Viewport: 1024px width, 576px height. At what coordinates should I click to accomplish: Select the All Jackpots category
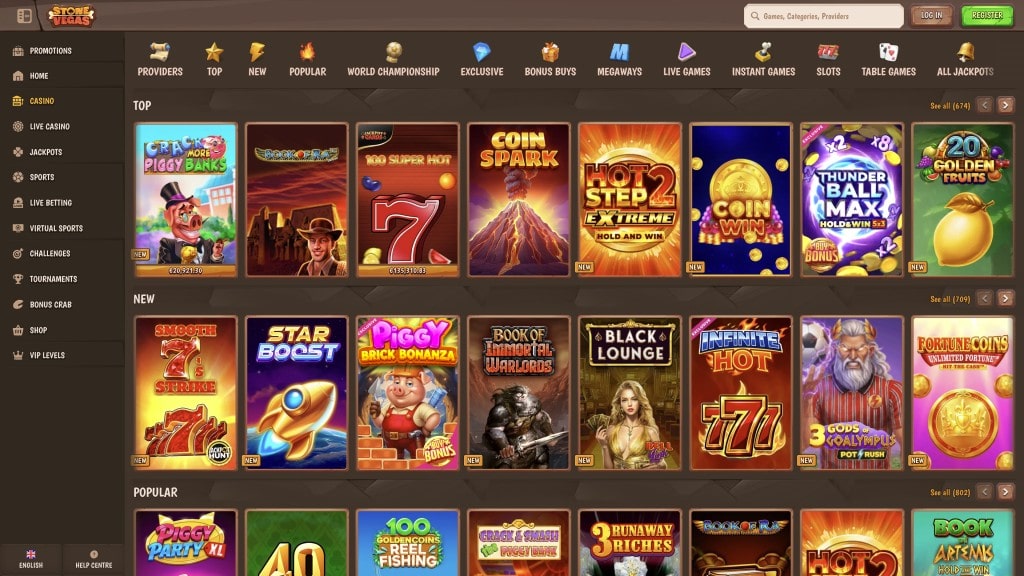(965, 59)
